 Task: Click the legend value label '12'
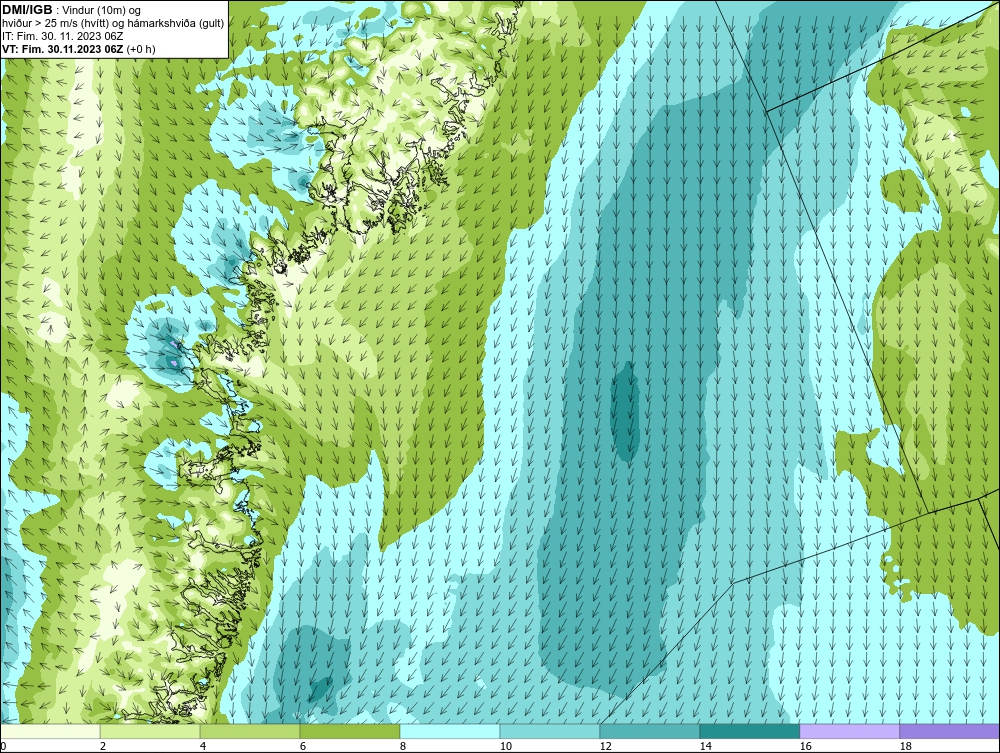click(x=605, y=746)
